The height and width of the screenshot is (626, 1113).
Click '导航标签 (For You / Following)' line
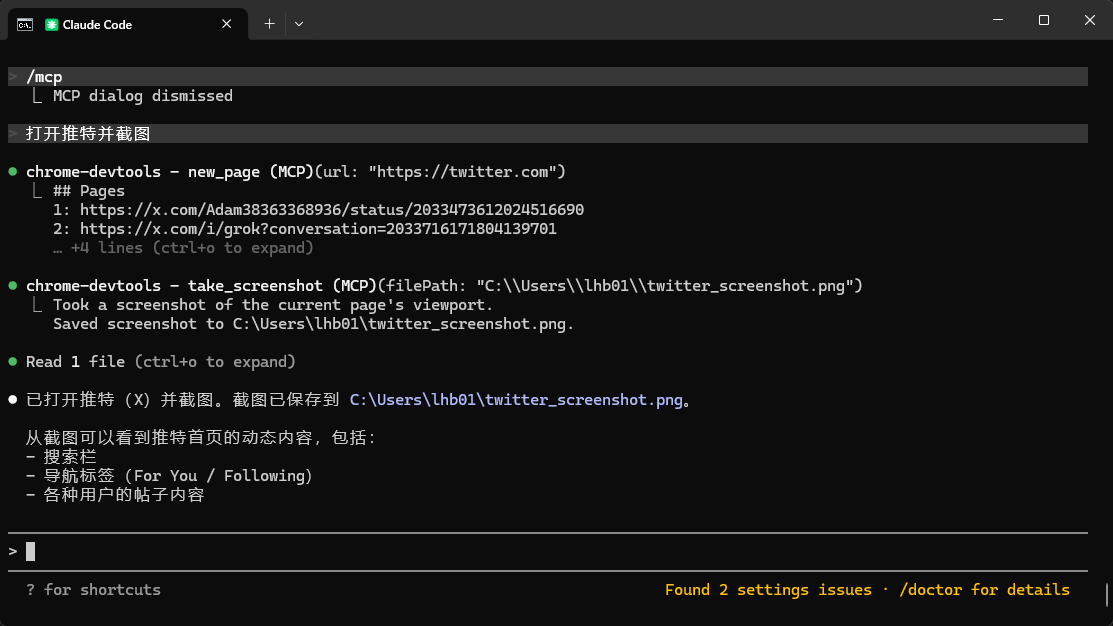169,476
